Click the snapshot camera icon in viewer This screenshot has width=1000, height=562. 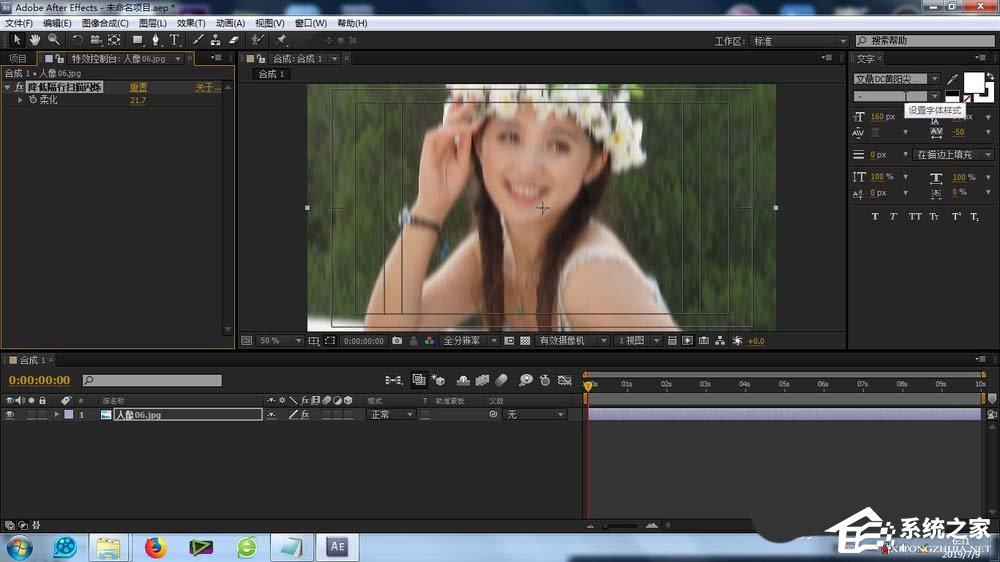tap(397, 341)
